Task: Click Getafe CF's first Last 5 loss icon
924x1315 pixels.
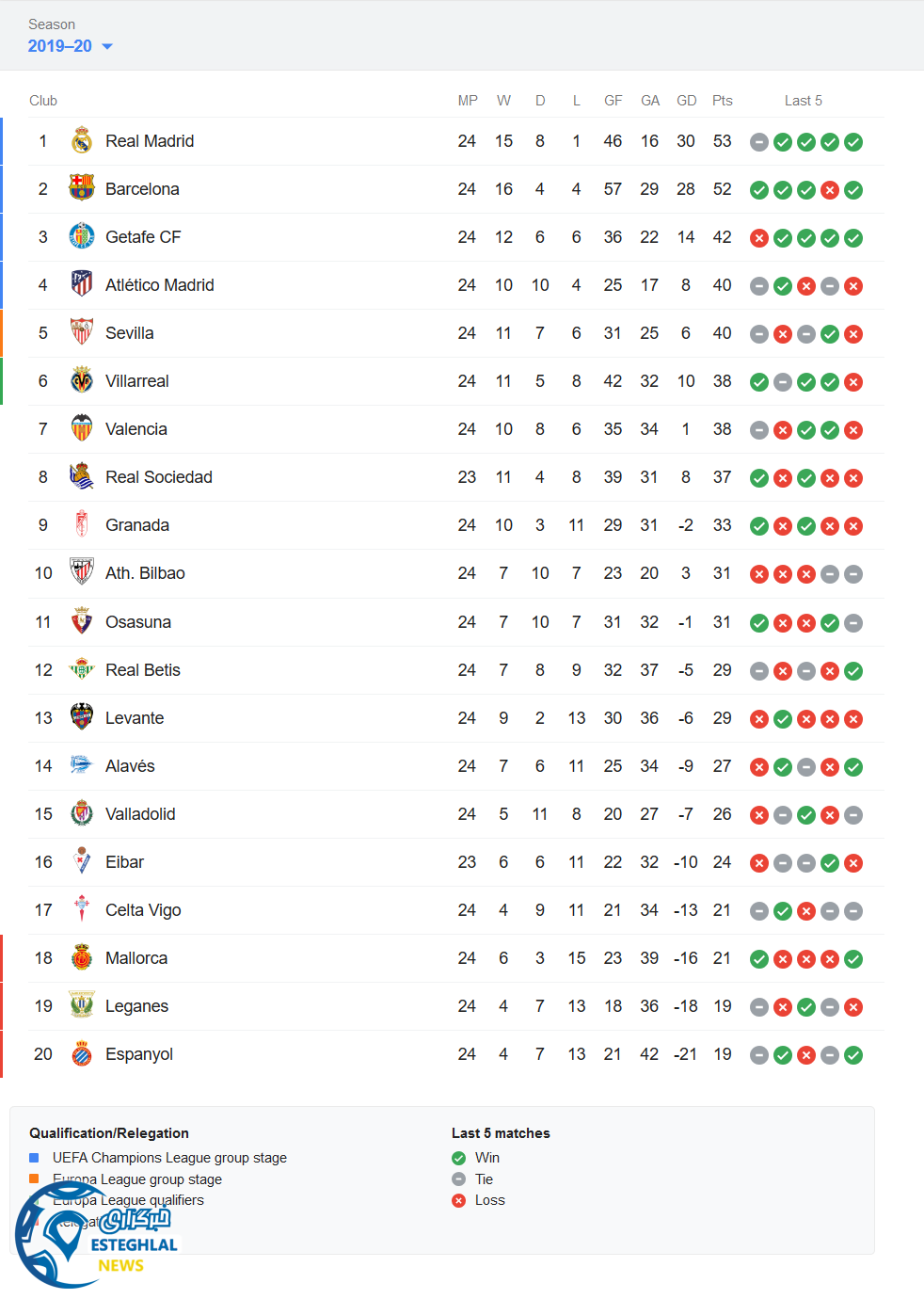Action: click(x=759, y=238)
